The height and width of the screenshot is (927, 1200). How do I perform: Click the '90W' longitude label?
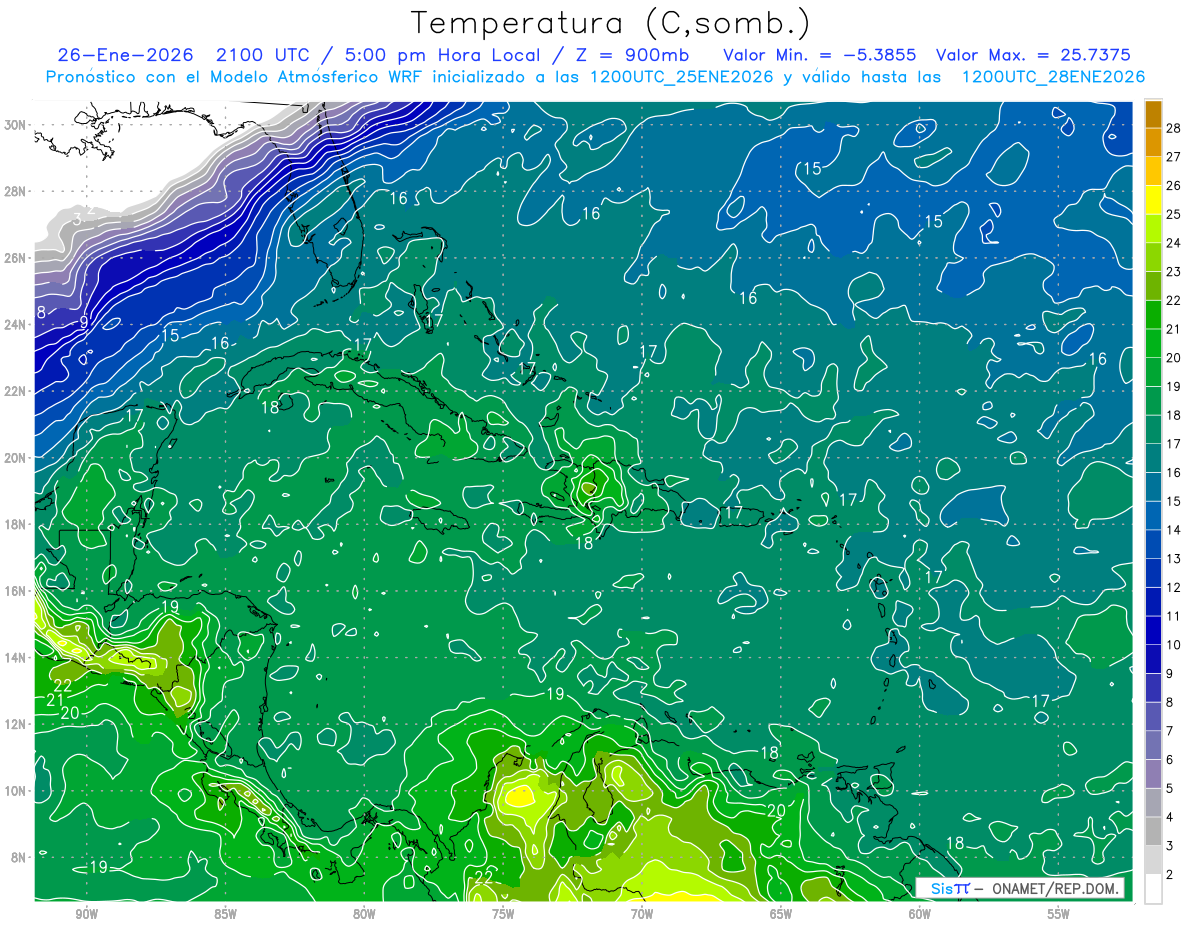click(86, 915)
